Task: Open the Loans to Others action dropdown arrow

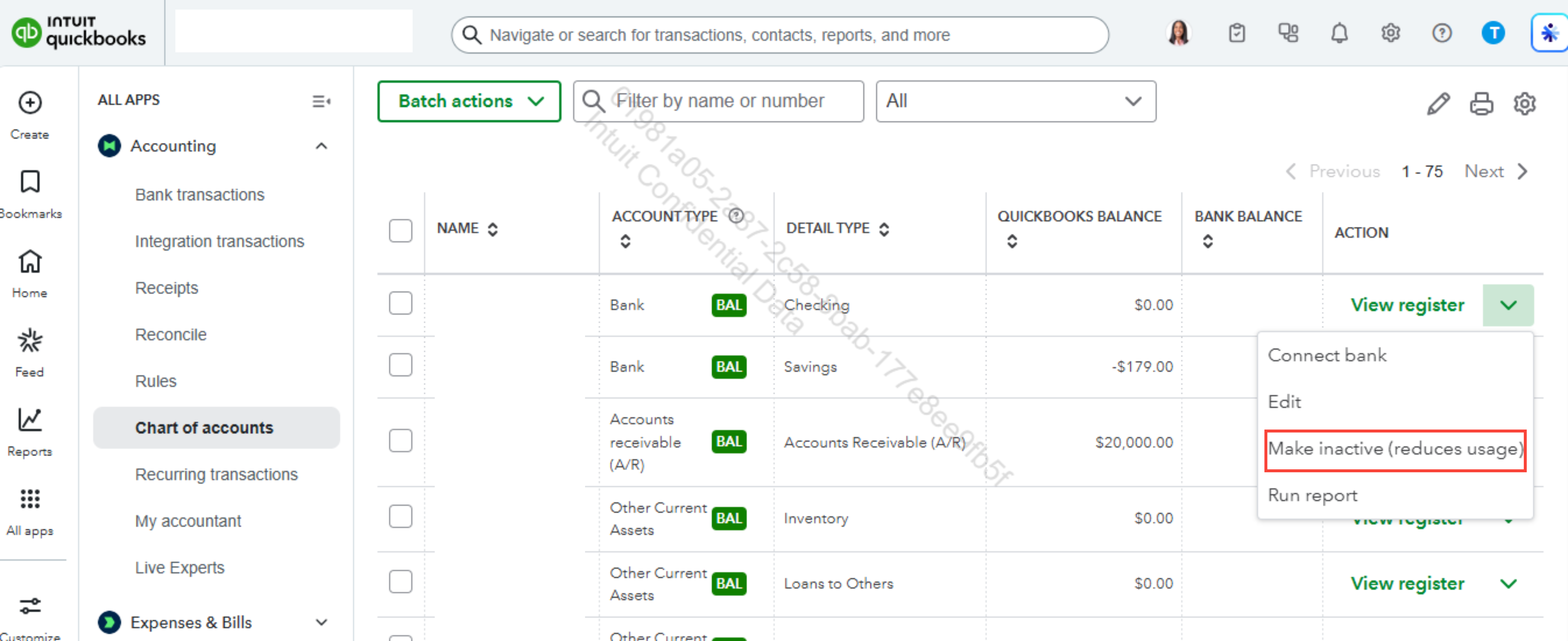Action: (x=1508, y=584)
